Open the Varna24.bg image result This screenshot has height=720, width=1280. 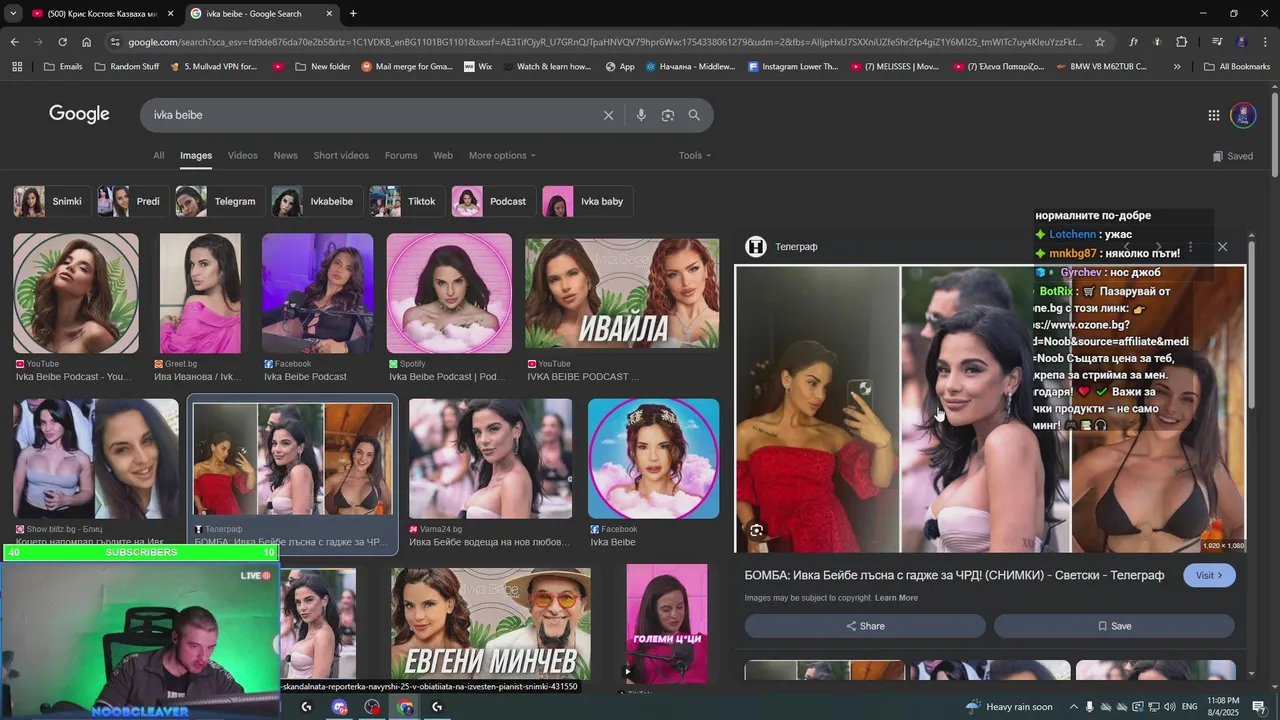(491, 459)
